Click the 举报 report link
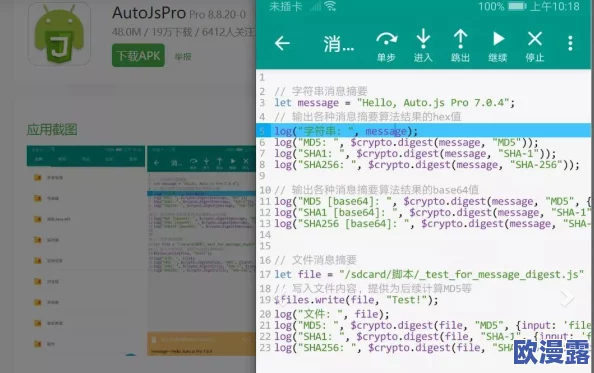 tap(183, 57)
